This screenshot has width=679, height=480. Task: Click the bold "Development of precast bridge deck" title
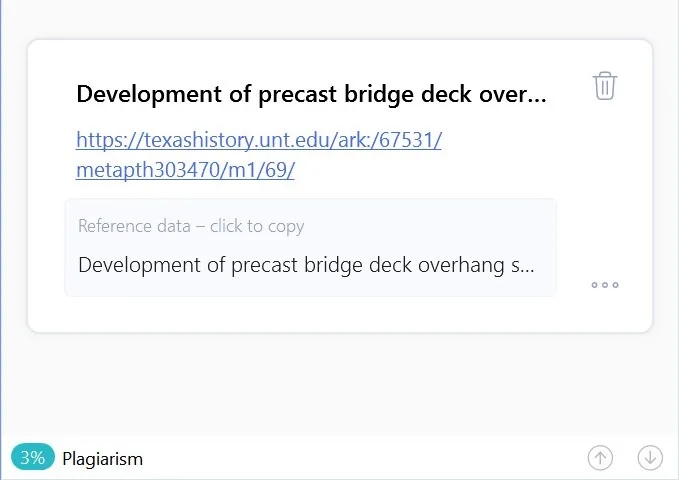click(310, 95)
